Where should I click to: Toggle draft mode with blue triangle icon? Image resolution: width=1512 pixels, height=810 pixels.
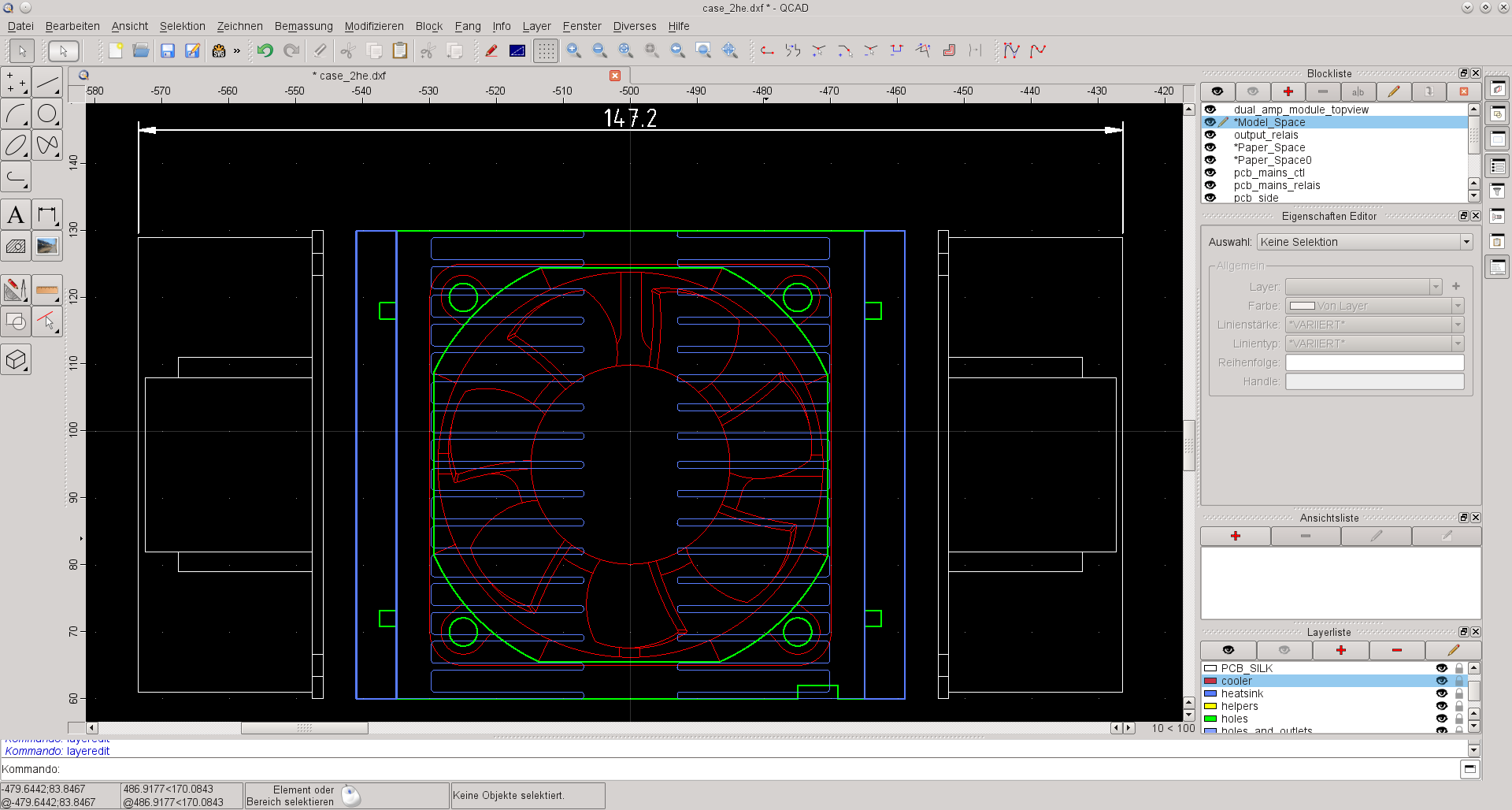point(517,50)
